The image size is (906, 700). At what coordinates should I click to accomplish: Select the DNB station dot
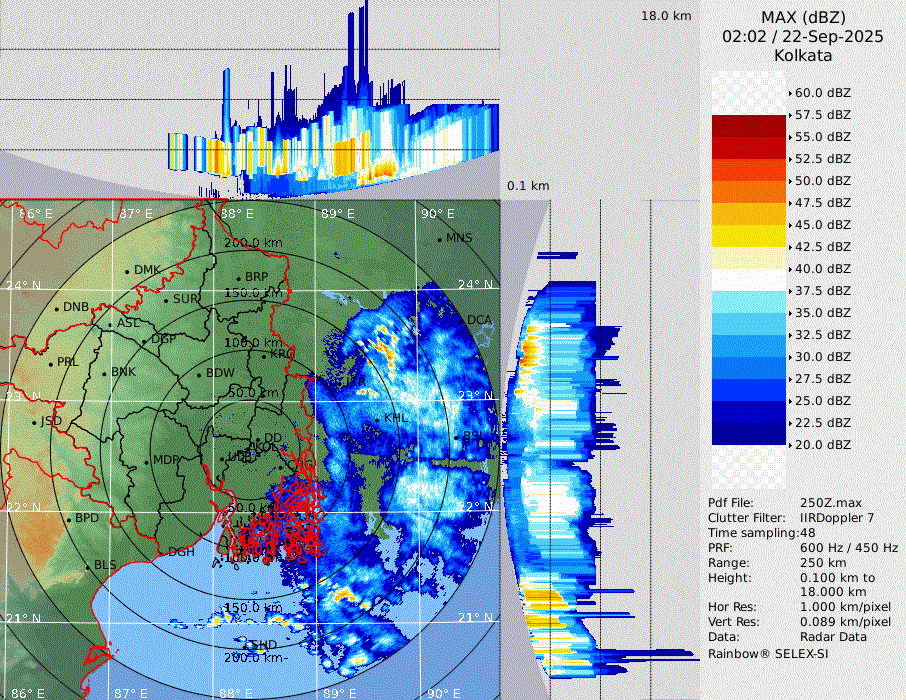click(56, 308)
